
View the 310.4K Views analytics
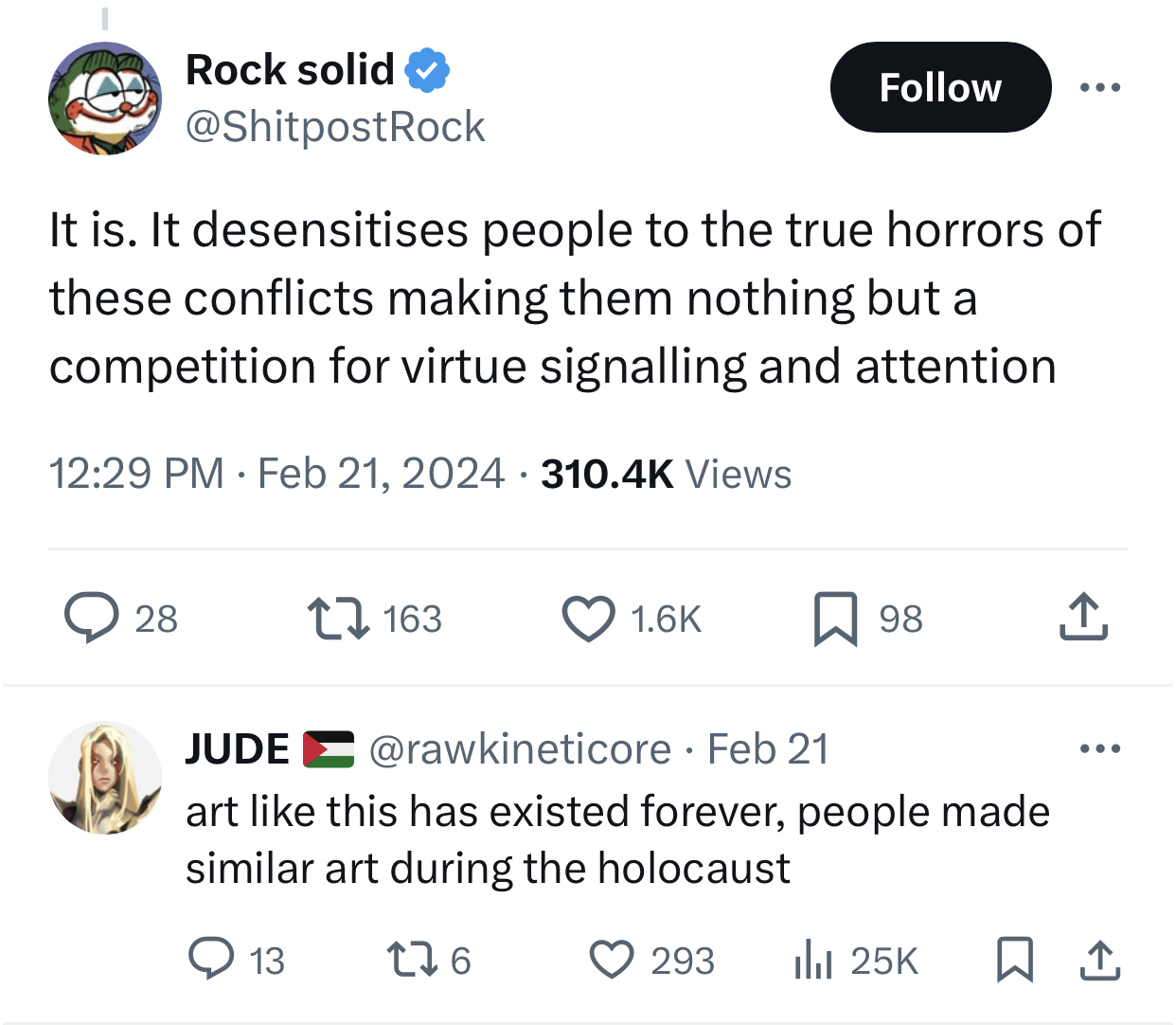(x=666, y=474)
